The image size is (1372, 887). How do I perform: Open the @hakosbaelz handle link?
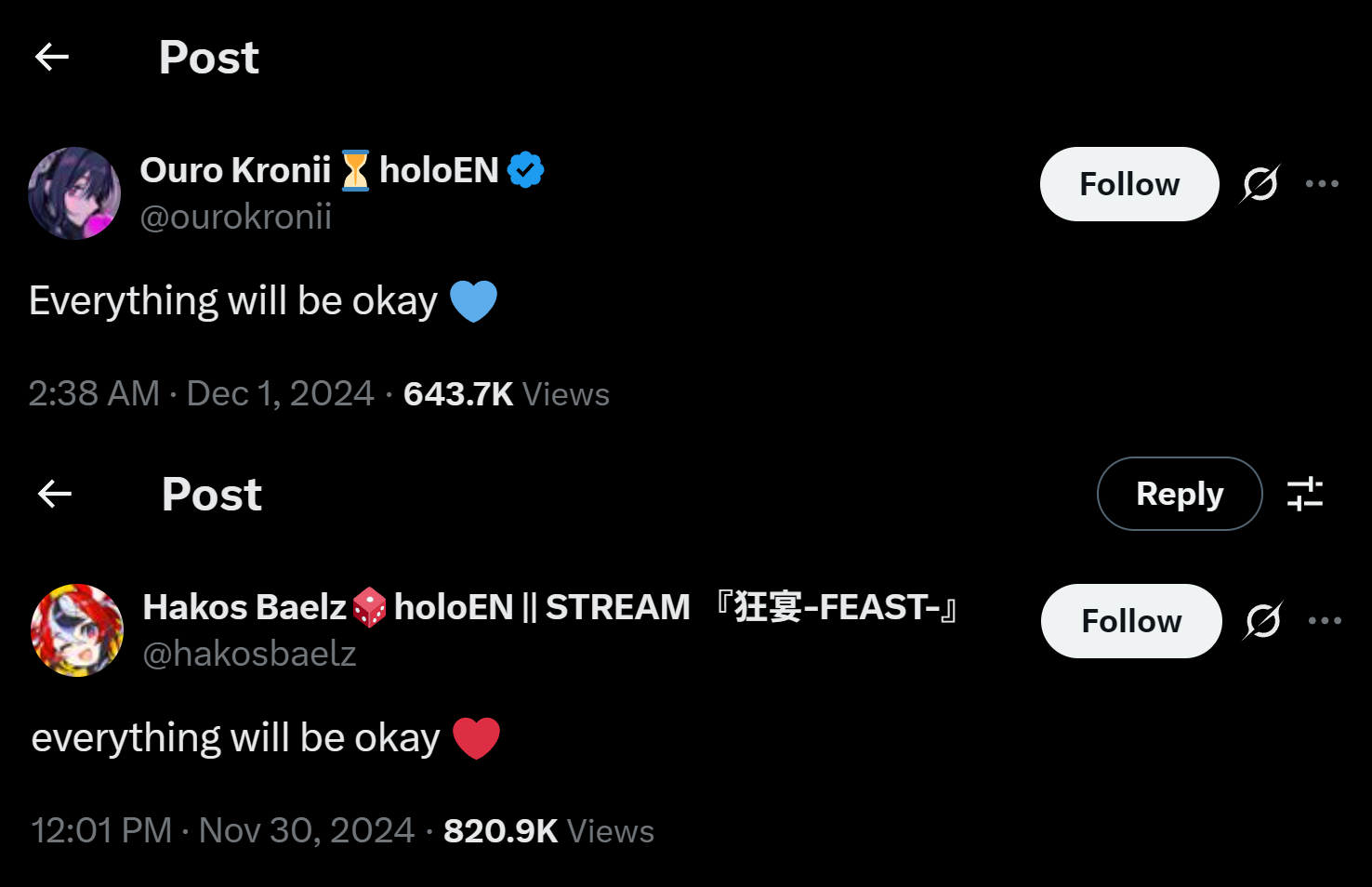click(x=249, y=655)
